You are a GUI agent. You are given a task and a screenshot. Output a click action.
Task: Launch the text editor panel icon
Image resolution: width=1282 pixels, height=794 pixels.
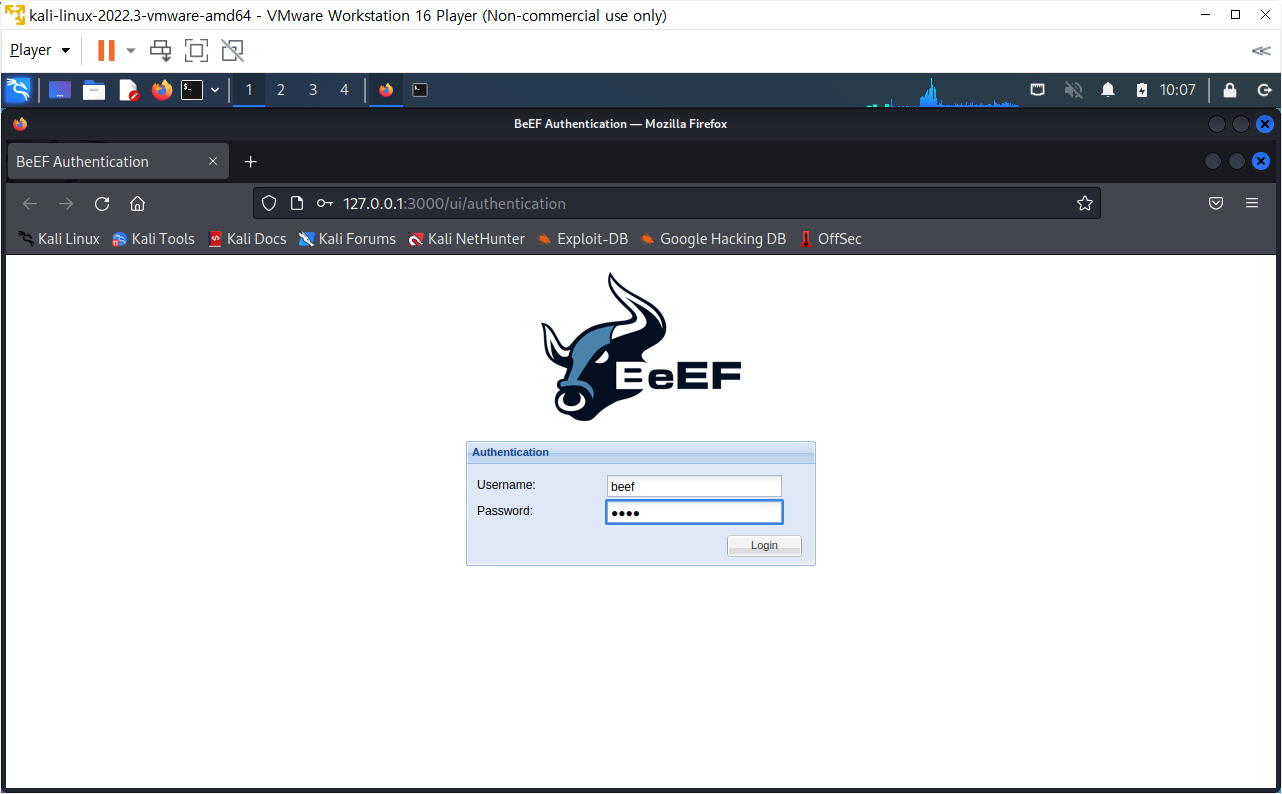click(x=128, y=90)
